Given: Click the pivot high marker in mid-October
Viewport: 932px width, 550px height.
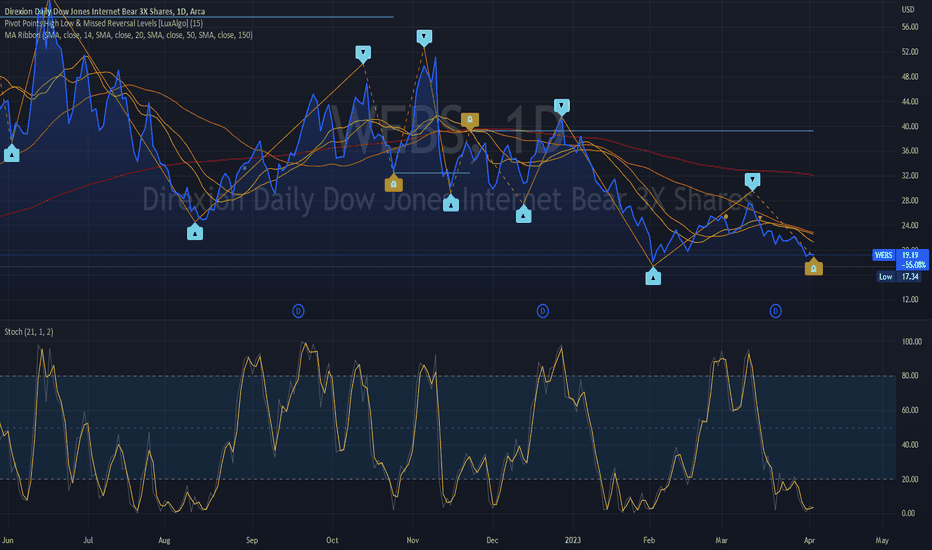Looking at the screenshot, I should pyautogui.click(x=363, y=53).
